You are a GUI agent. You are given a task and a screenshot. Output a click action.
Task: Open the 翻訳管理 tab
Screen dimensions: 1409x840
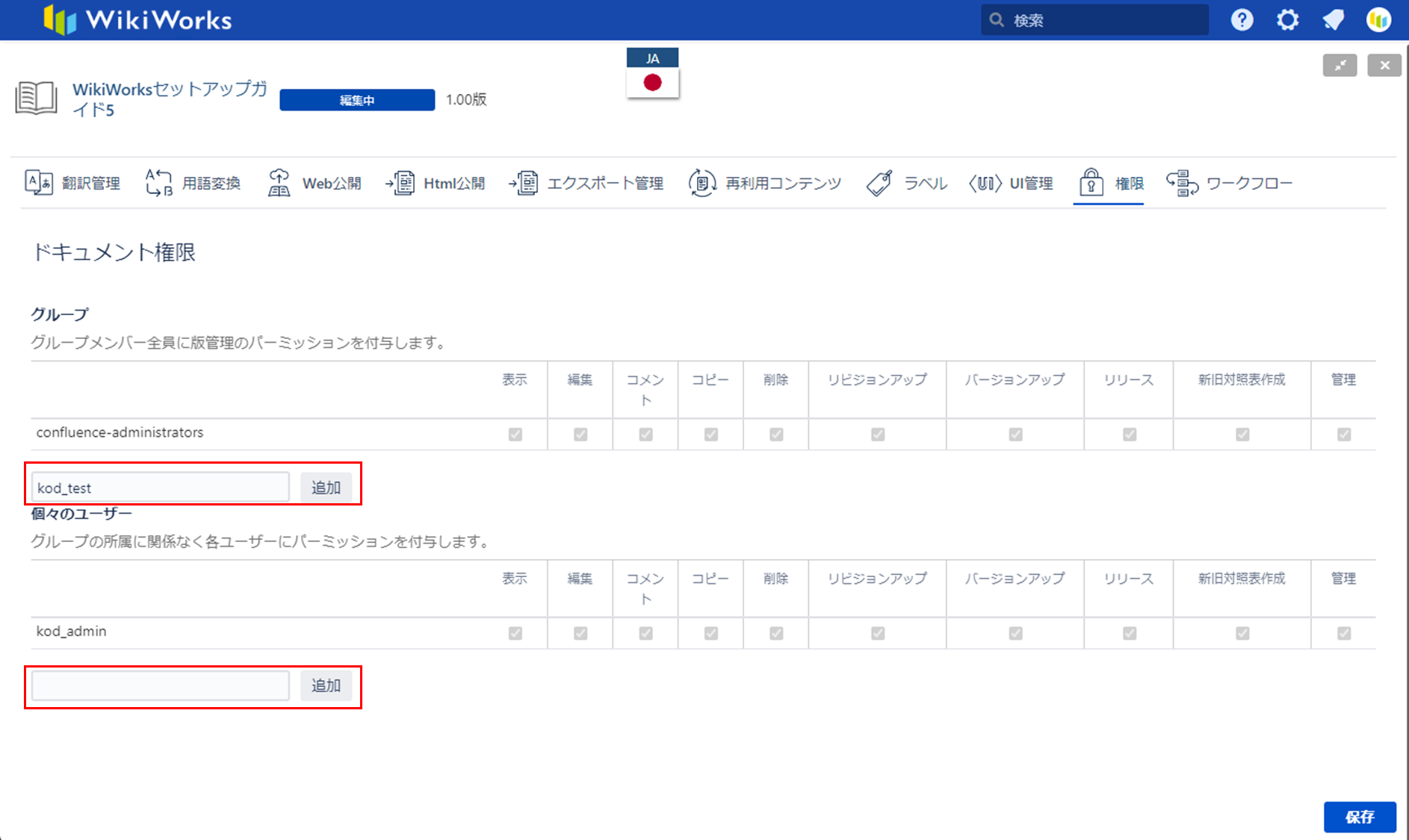point(72,183)
